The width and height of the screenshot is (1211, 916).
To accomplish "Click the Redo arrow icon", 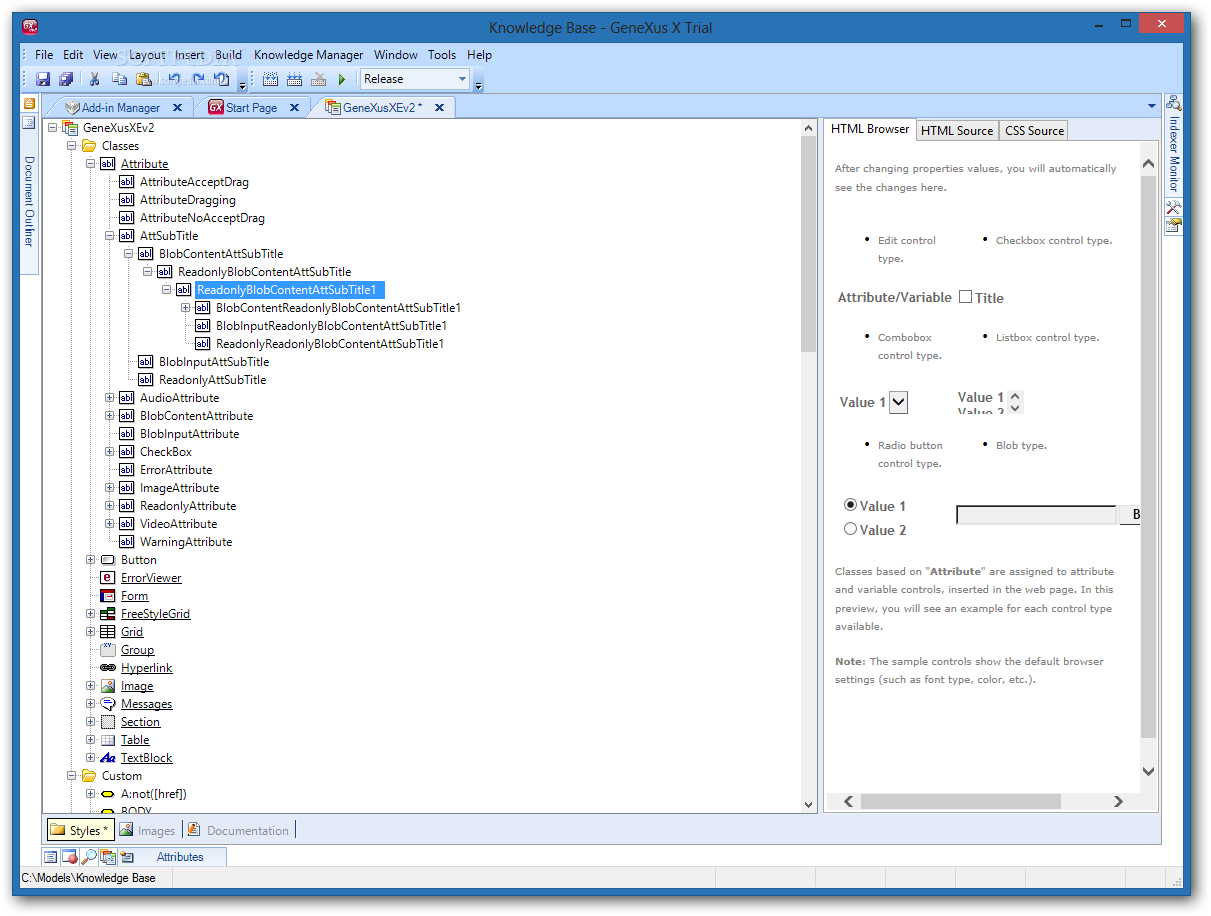I will point(198,79).
